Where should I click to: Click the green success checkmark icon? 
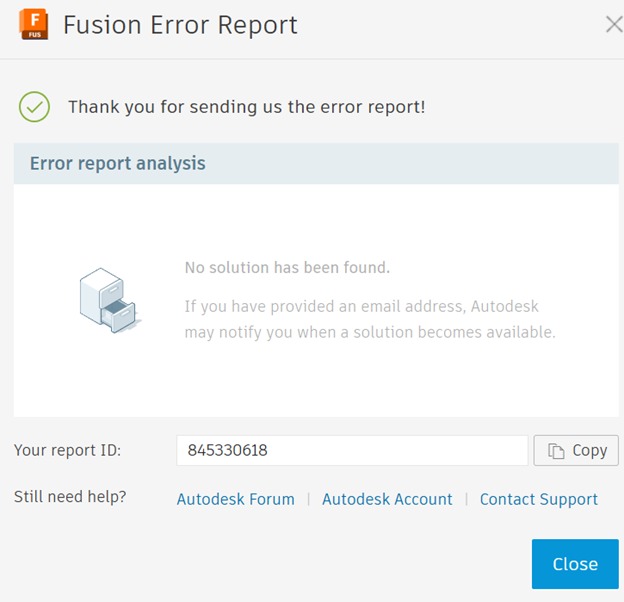(34, 107)
